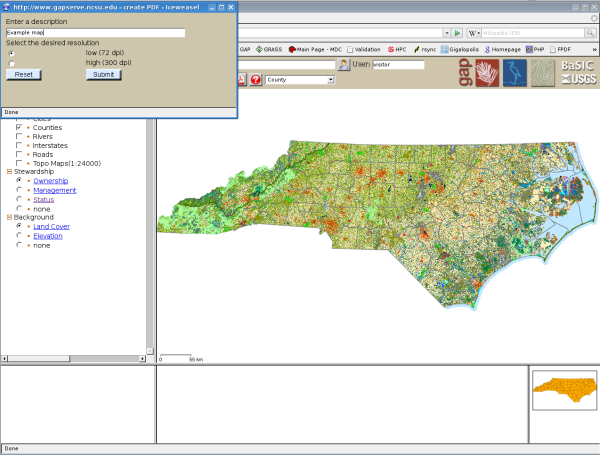Click the red gap plant logo

(487, 73)
